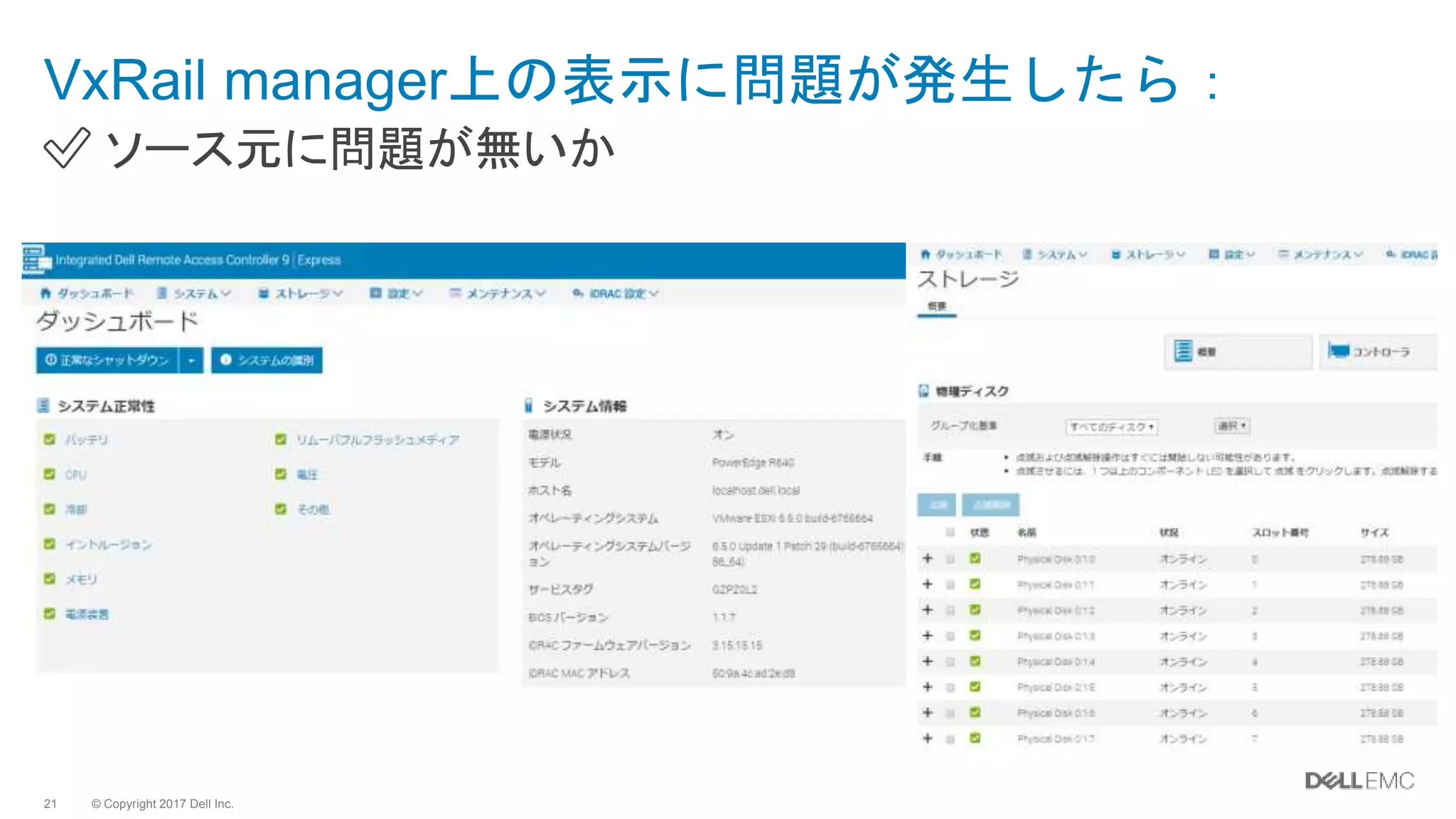This screenshot has width=1456, height=819.
Task: Click the power icon on 正常なシャットダウン button
Action: (51, 360)
